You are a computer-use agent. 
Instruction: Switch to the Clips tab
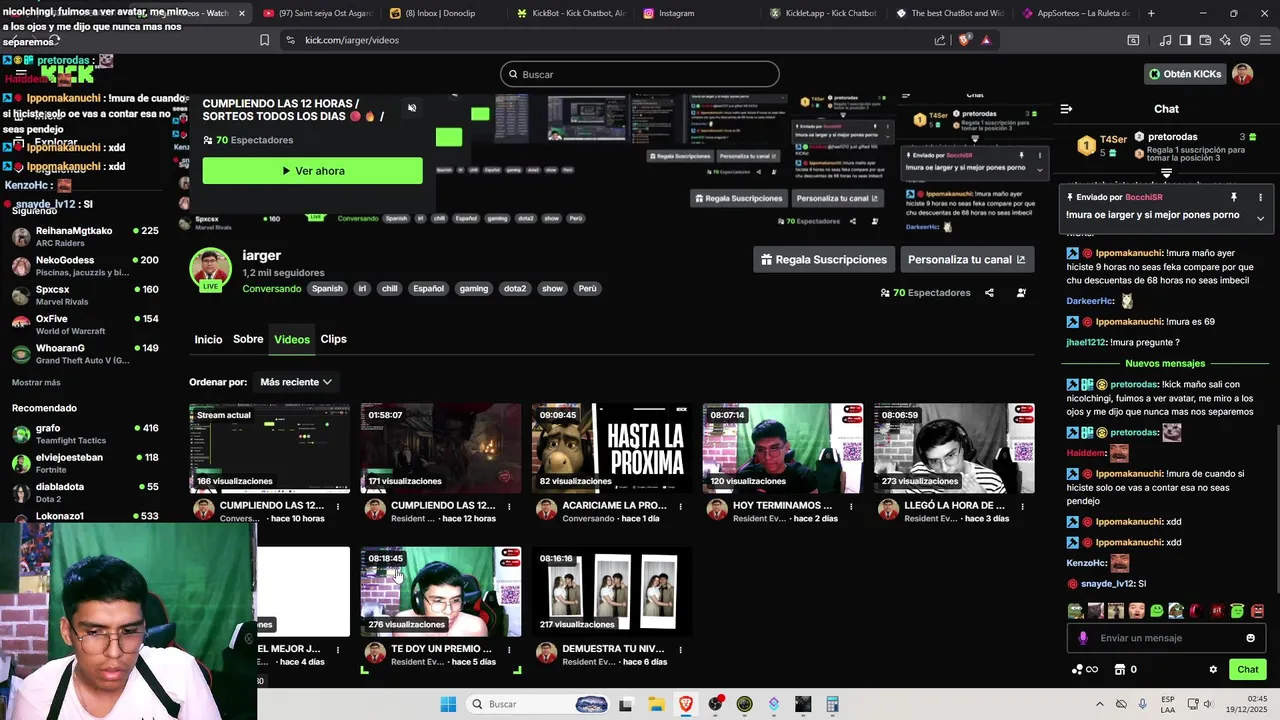click(x=333, y=339)
